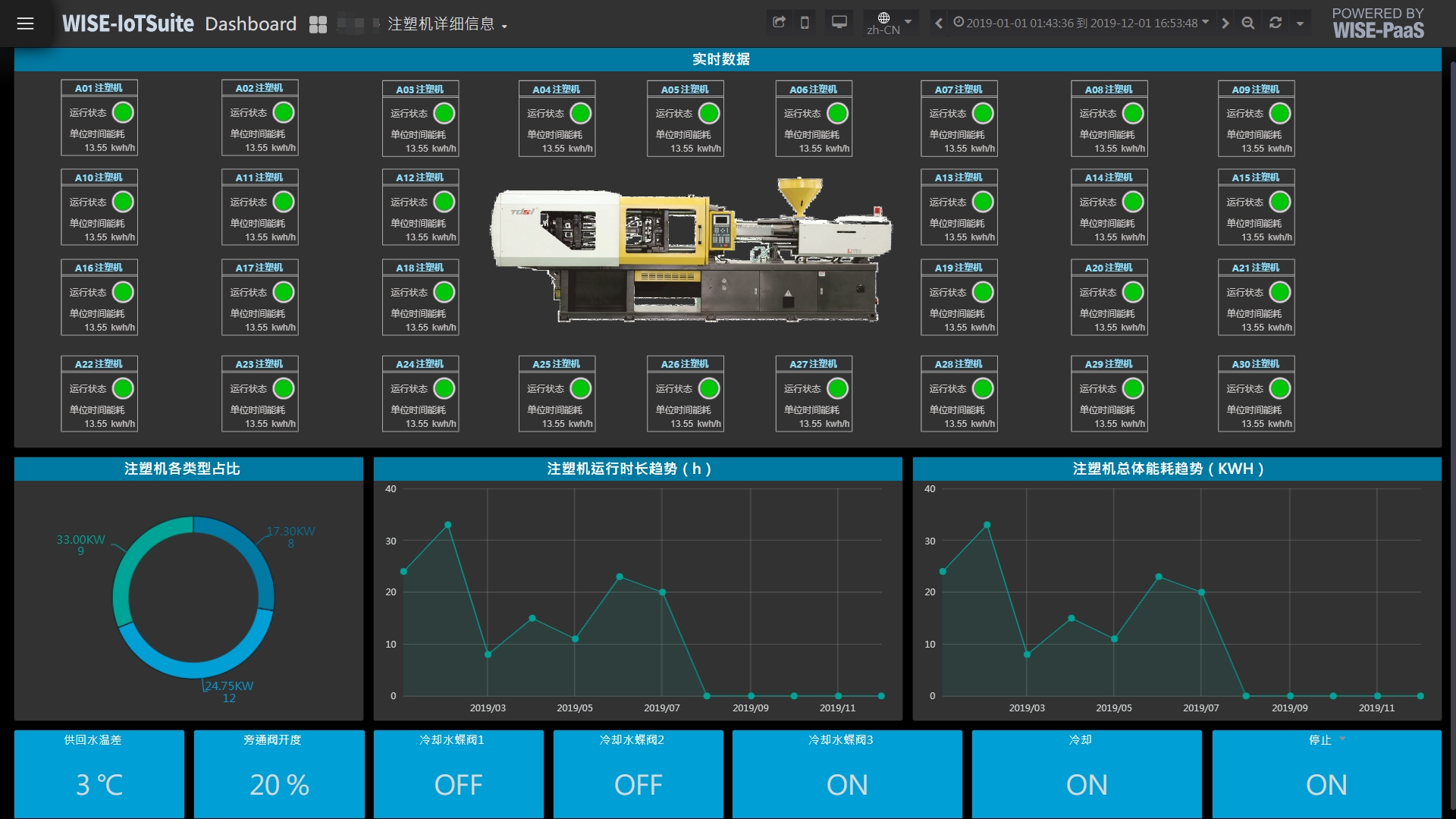Share the current dashboard
Image resolution: width=1456 pixels, height=819 pixels.
[x=779, y=22]
